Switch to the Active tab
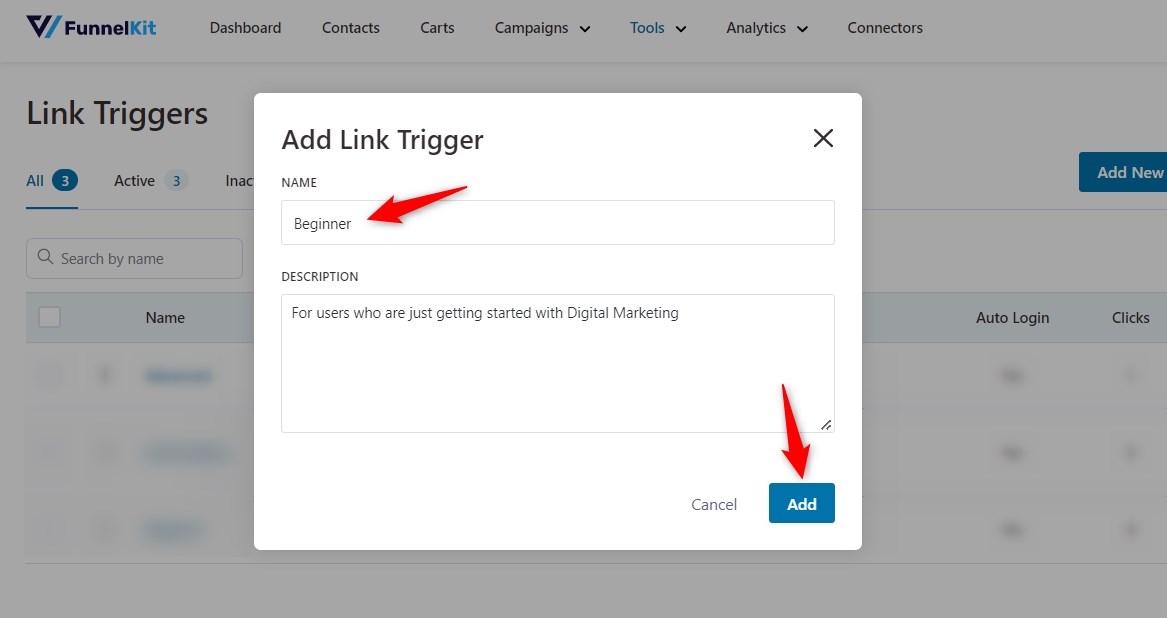 pos(134,180)
